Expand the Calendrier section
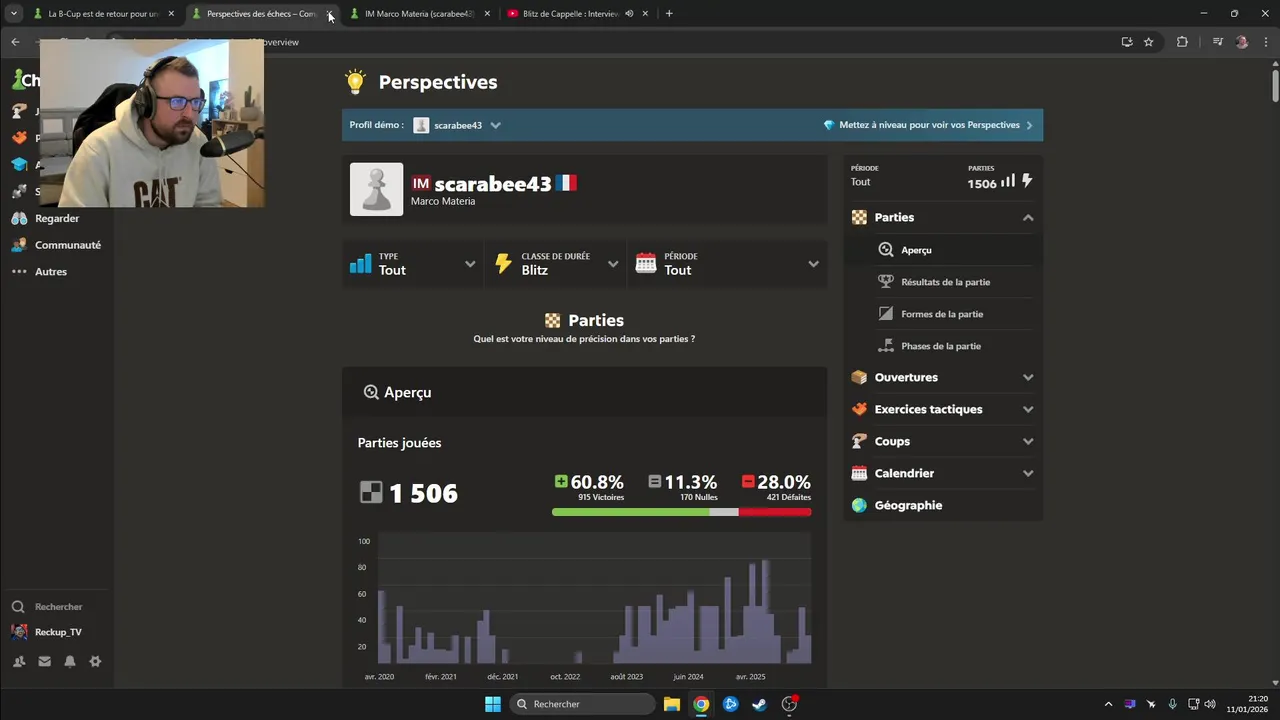This screenshot has height=720, width=1280. 943,473
